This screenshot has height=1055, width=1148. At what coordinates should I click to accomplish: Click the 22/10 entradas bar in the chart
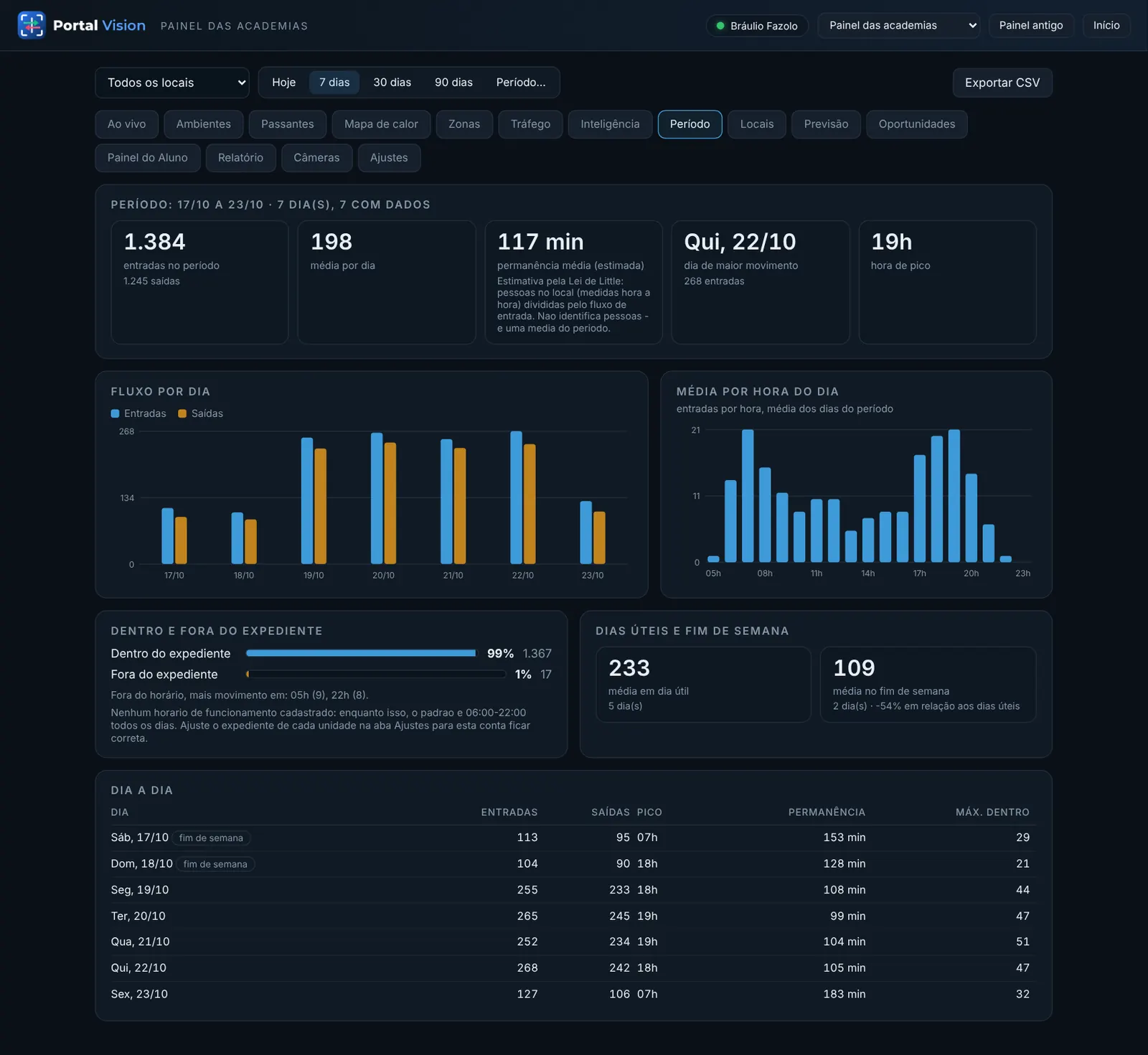pos(516,497)
